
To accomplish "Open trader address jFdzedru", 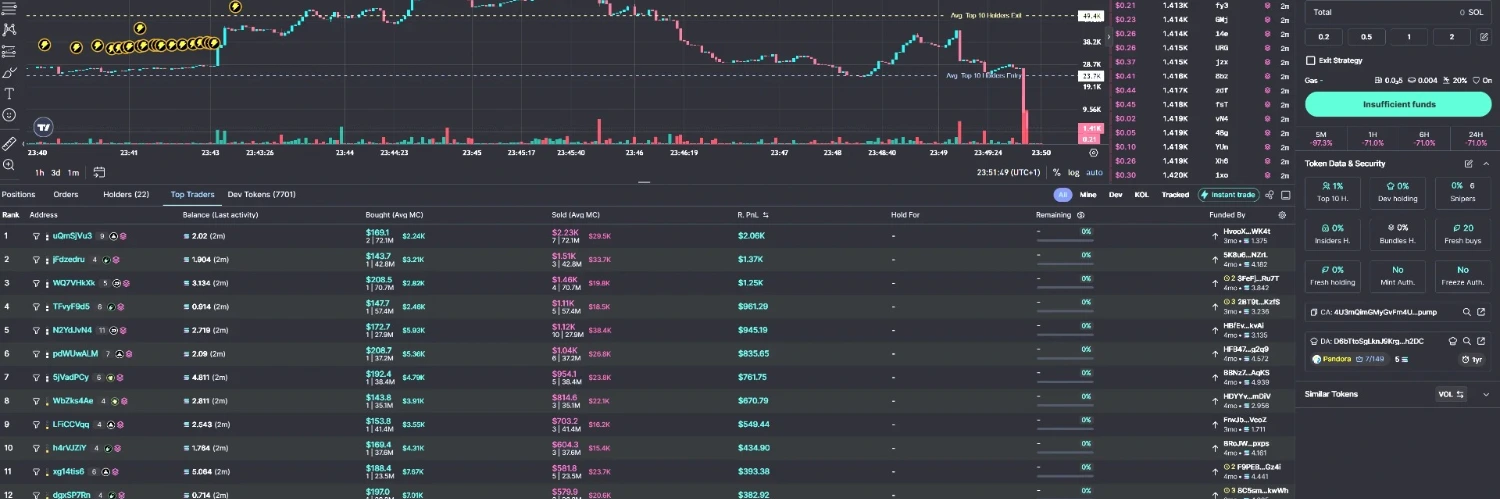I will point(69,260).
